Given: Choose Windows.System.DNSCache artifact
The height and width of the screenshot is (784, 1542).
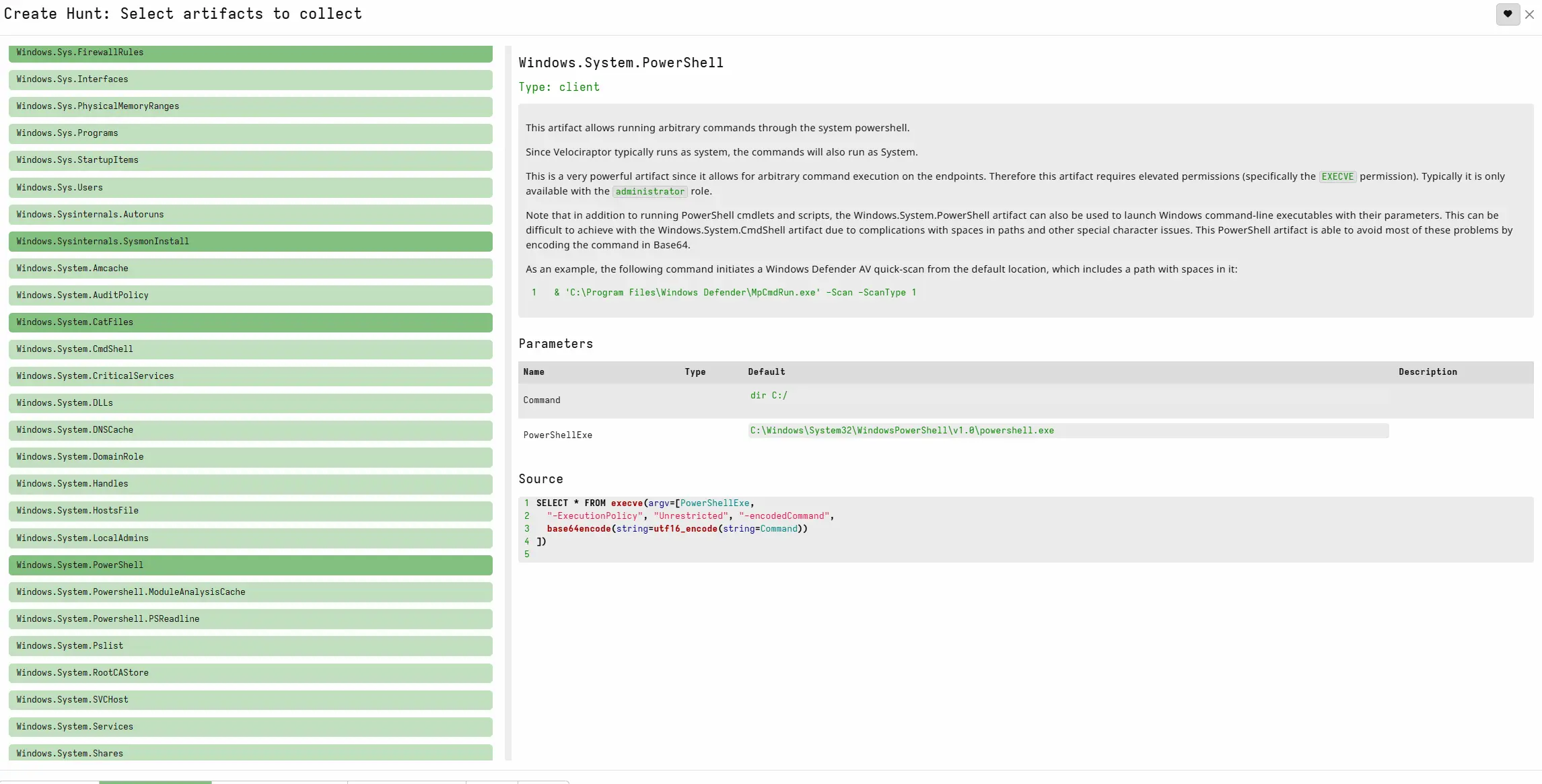Looking at the screenshot, I should (250, 430).
